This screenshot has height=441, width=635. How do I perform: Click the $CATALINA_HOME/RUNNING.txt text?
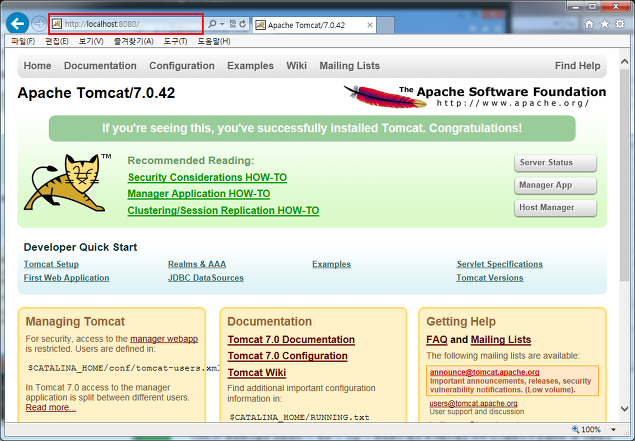click(300, 417)
